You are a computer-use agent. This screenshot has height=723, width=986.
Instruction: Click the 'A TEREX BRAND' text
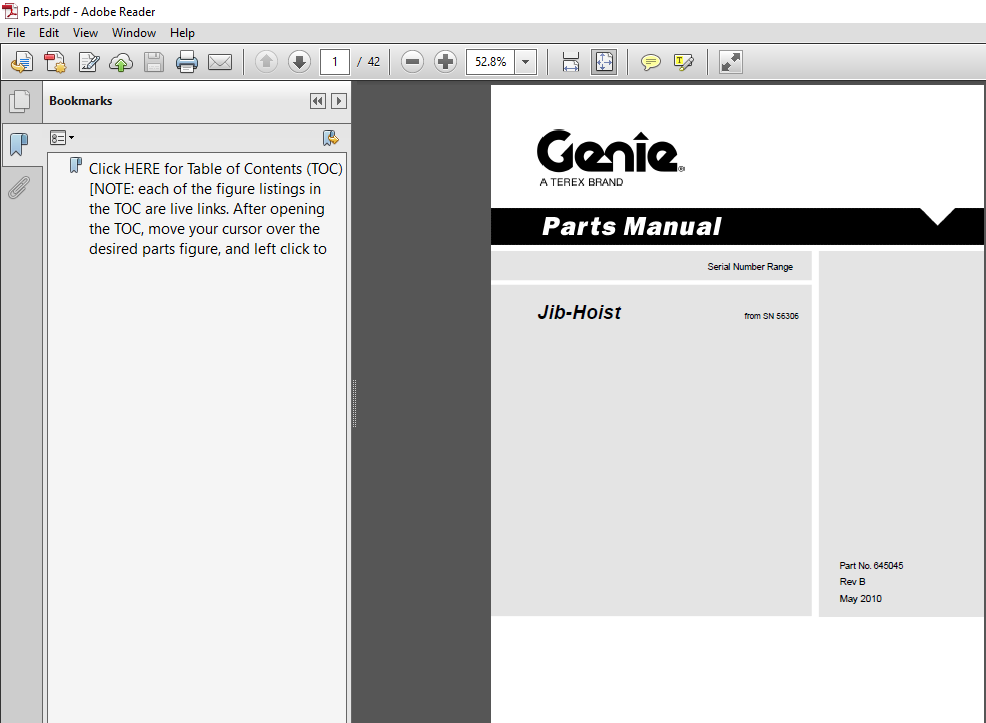(581, 182)
